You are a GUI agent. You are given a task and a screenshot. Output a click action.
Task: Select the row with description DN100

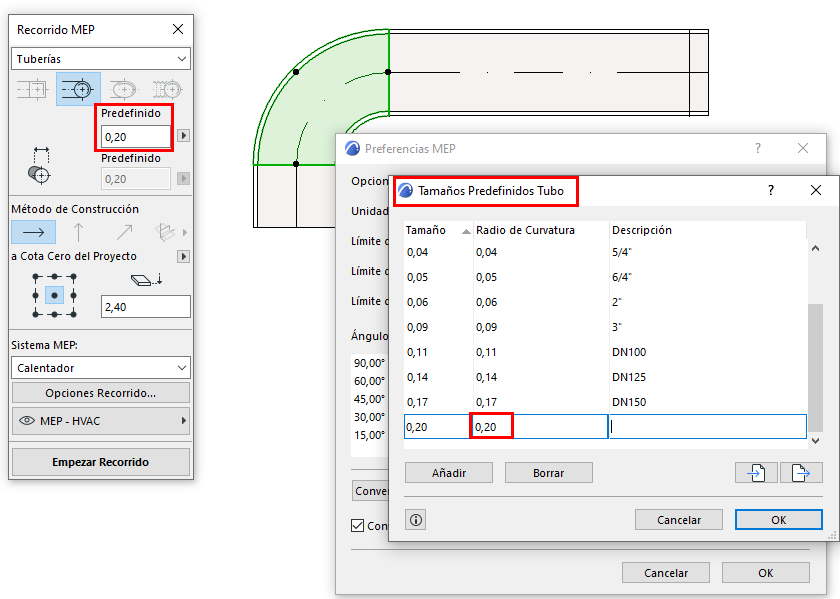point(605,352)
